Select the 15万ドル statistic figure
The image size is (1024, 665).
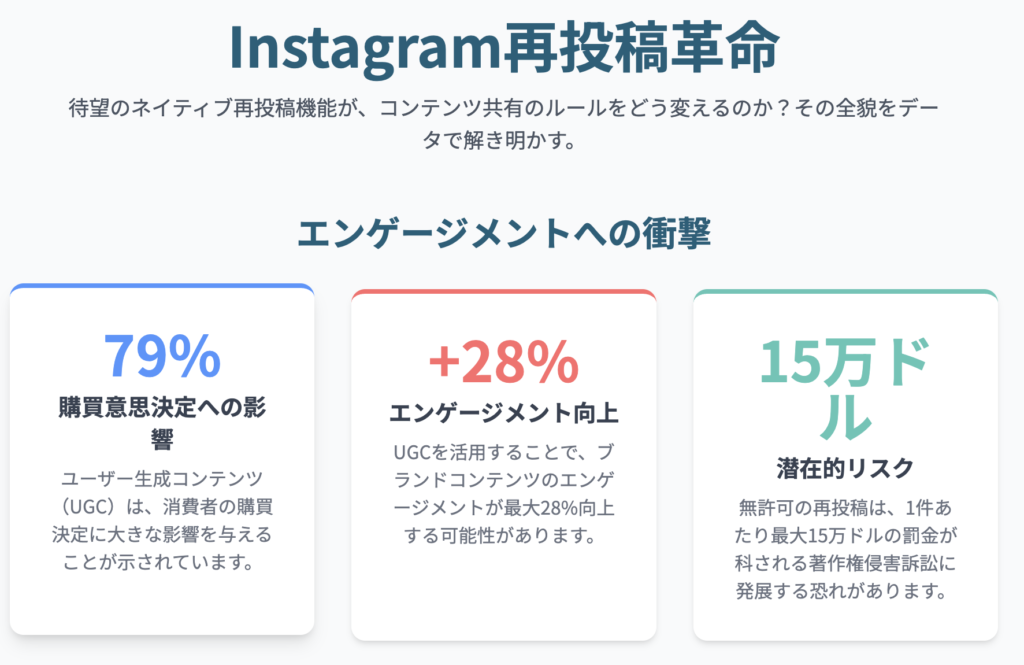point(845,389)
